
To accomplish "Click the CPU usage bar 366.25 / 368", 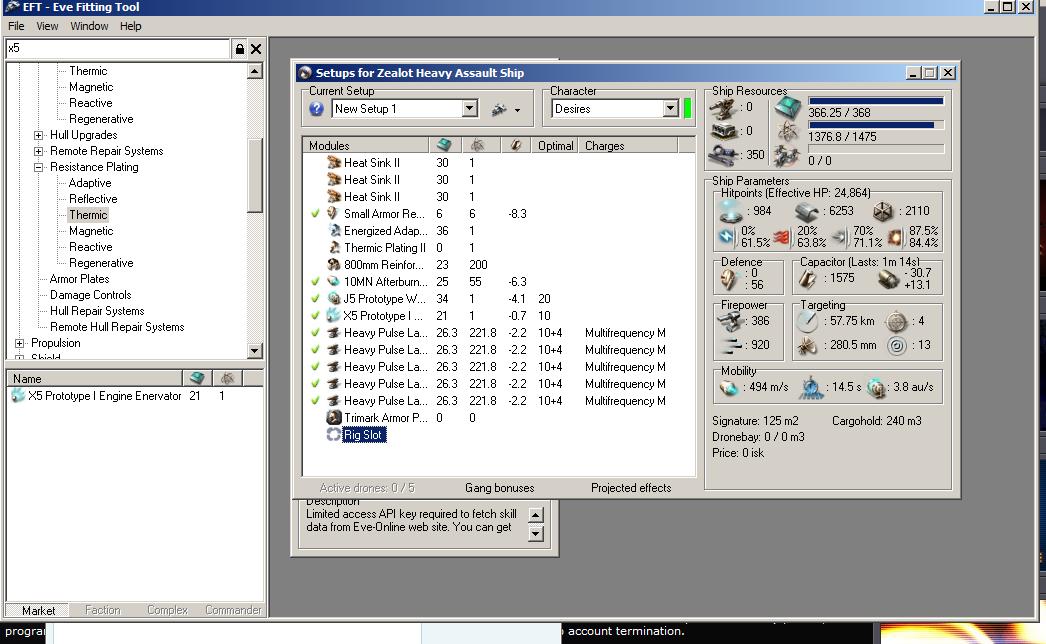I will pyautogui.click(x=876, y=101).
